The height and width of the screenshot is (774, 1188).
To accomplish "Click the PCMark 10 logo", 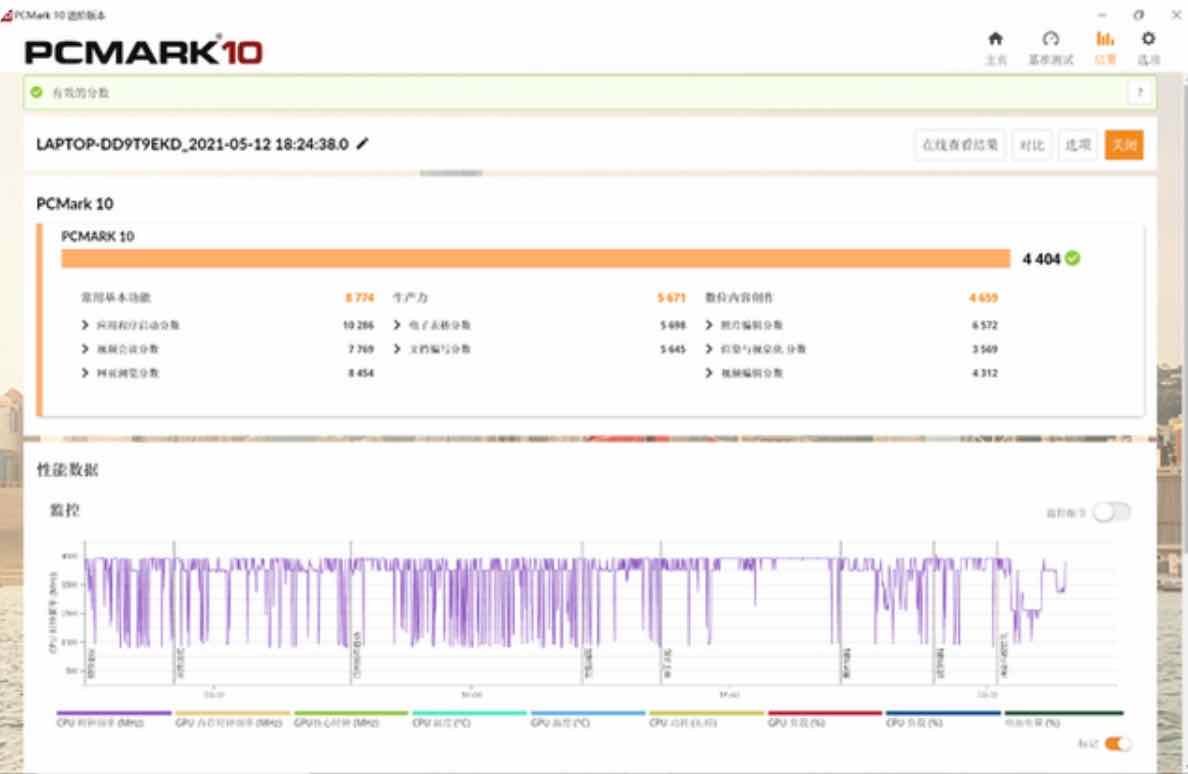I will 143,51.
